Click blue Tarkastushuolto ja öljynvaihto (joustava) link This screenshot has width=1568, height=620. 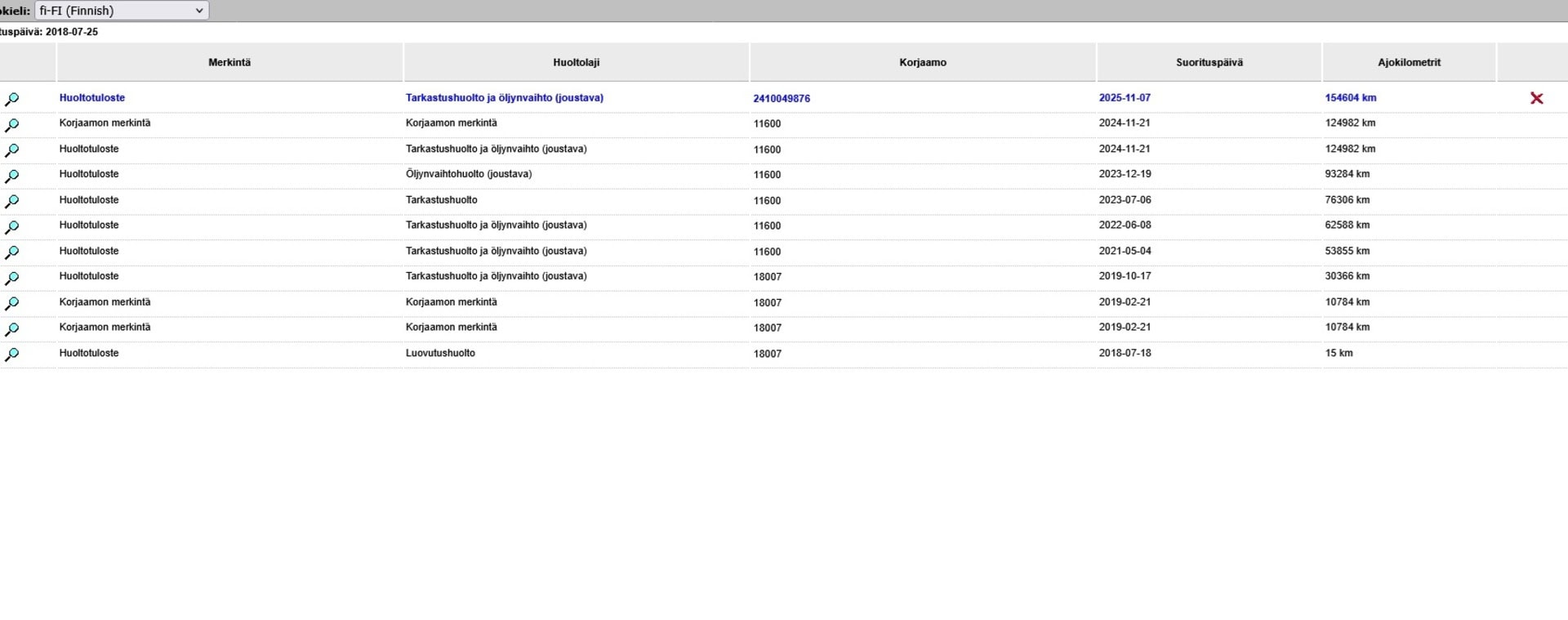[x=504, y=98]
